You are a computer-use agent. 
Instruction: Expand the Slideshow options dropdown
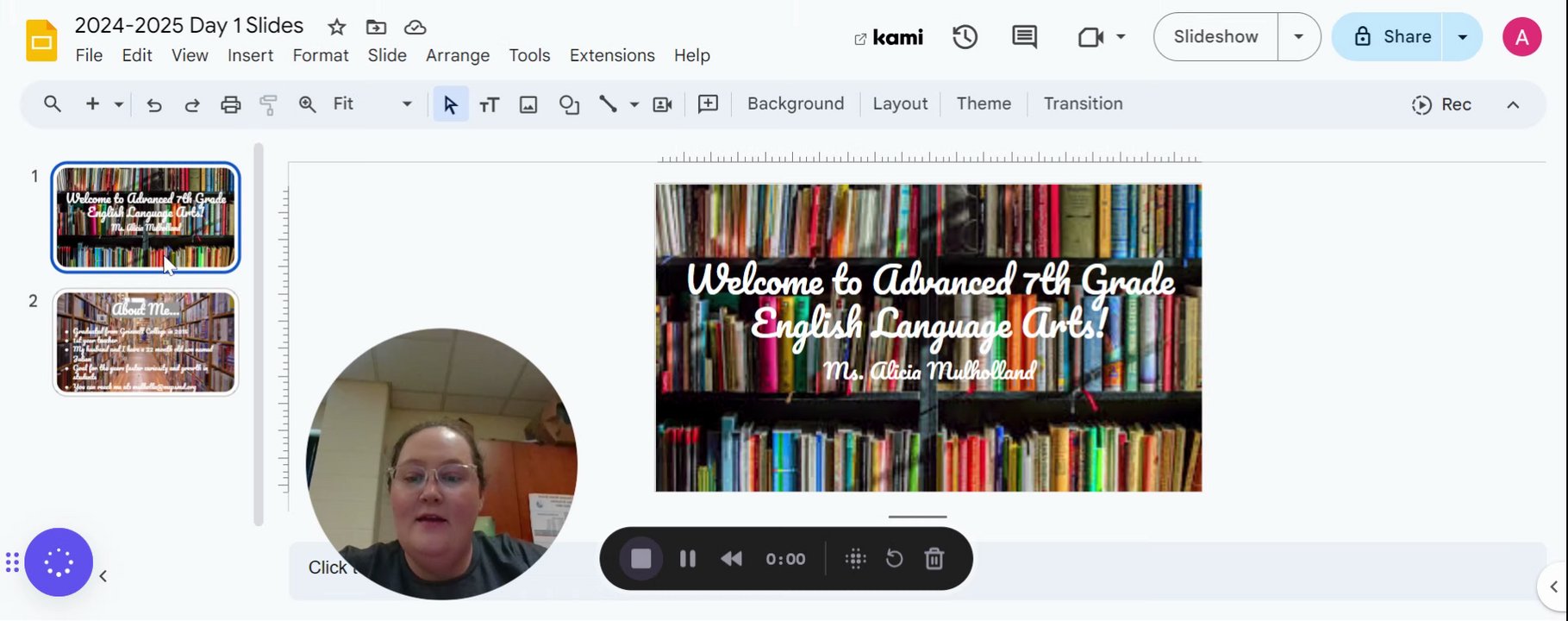pyautogui.click(x=1299, y=37)
